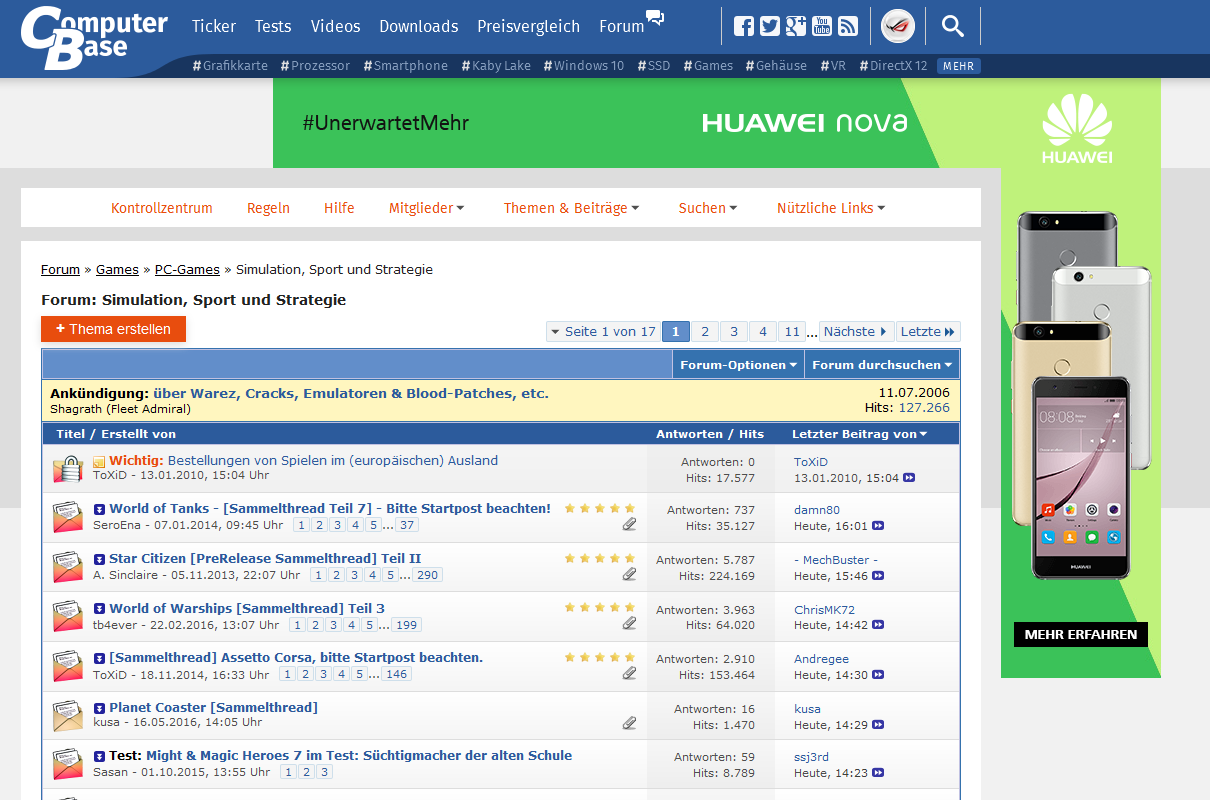Open the Downloads menu item
The image size is (1210, 800).
click(x=419, y=26)
